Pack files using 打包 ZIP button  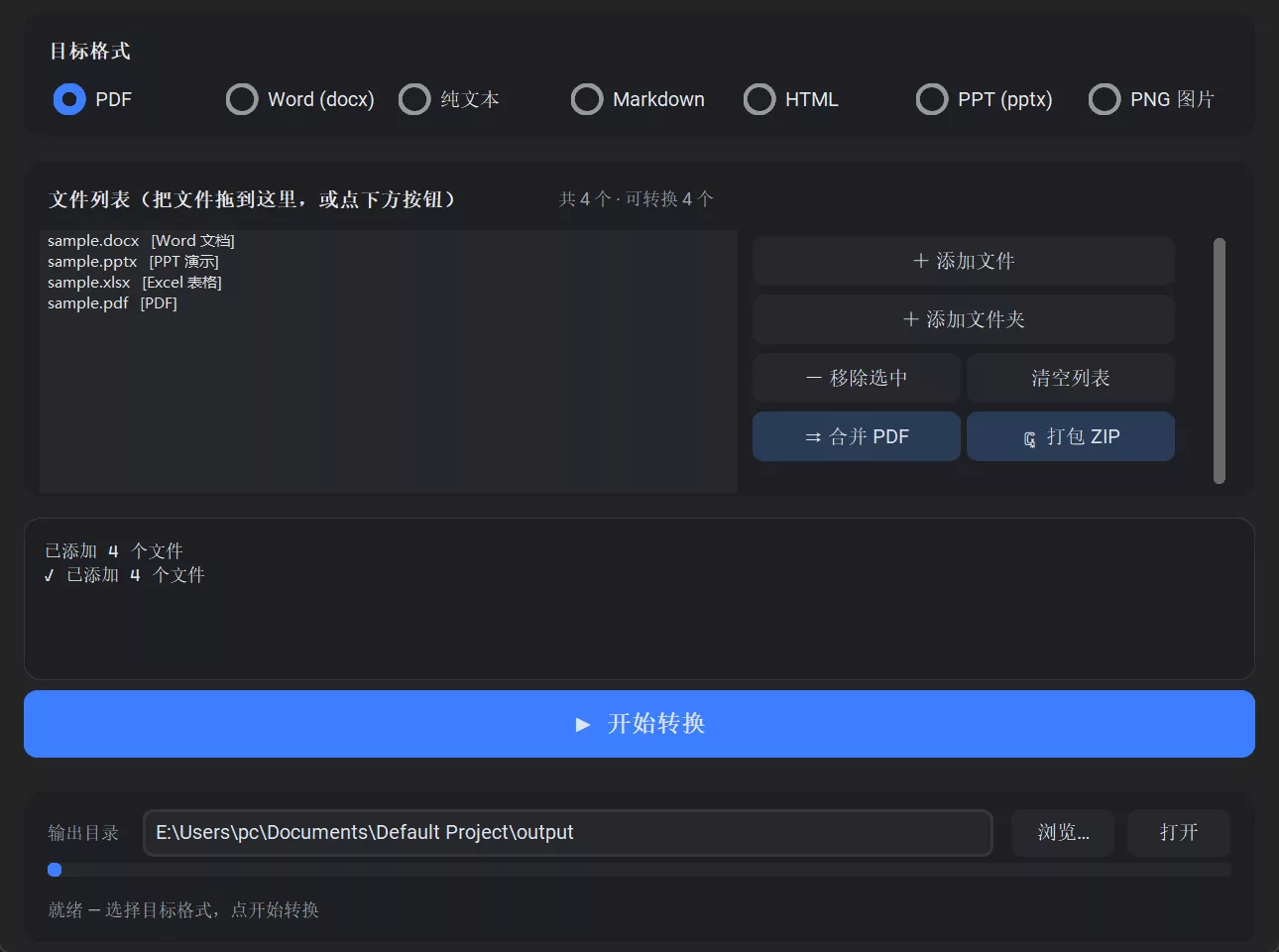1071,436
